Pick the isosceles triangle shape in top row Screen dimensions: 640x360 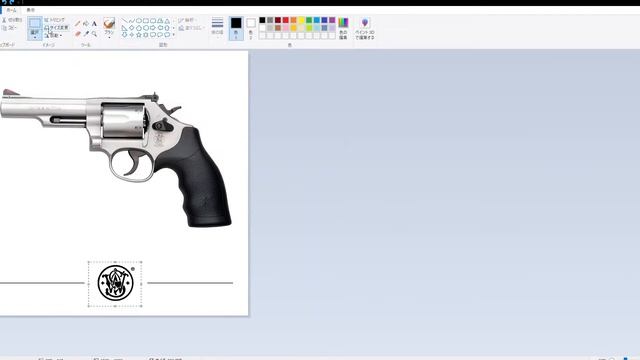167,21
